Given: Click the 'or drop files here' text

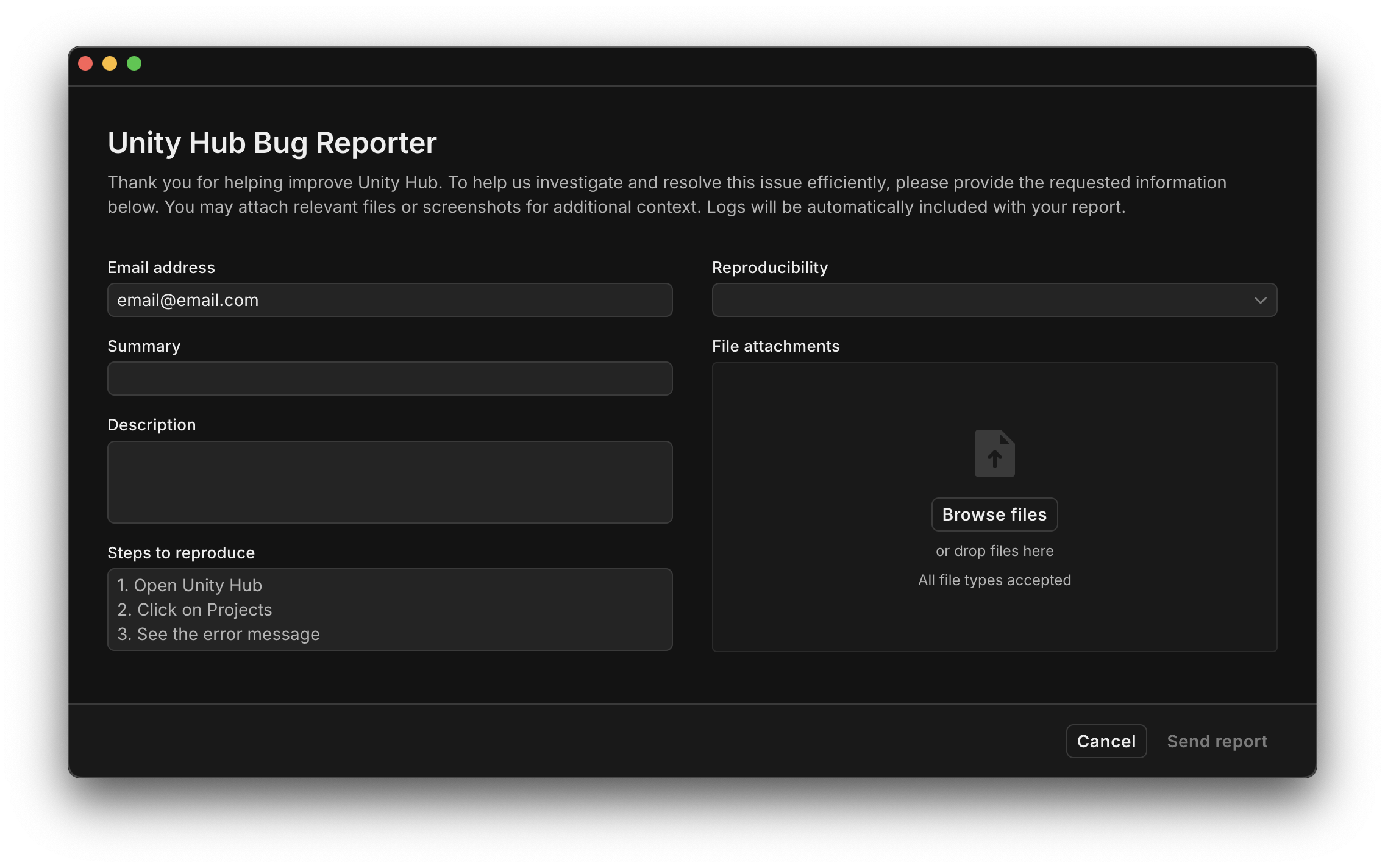Looking at the screenshot, I should point(994,550).
